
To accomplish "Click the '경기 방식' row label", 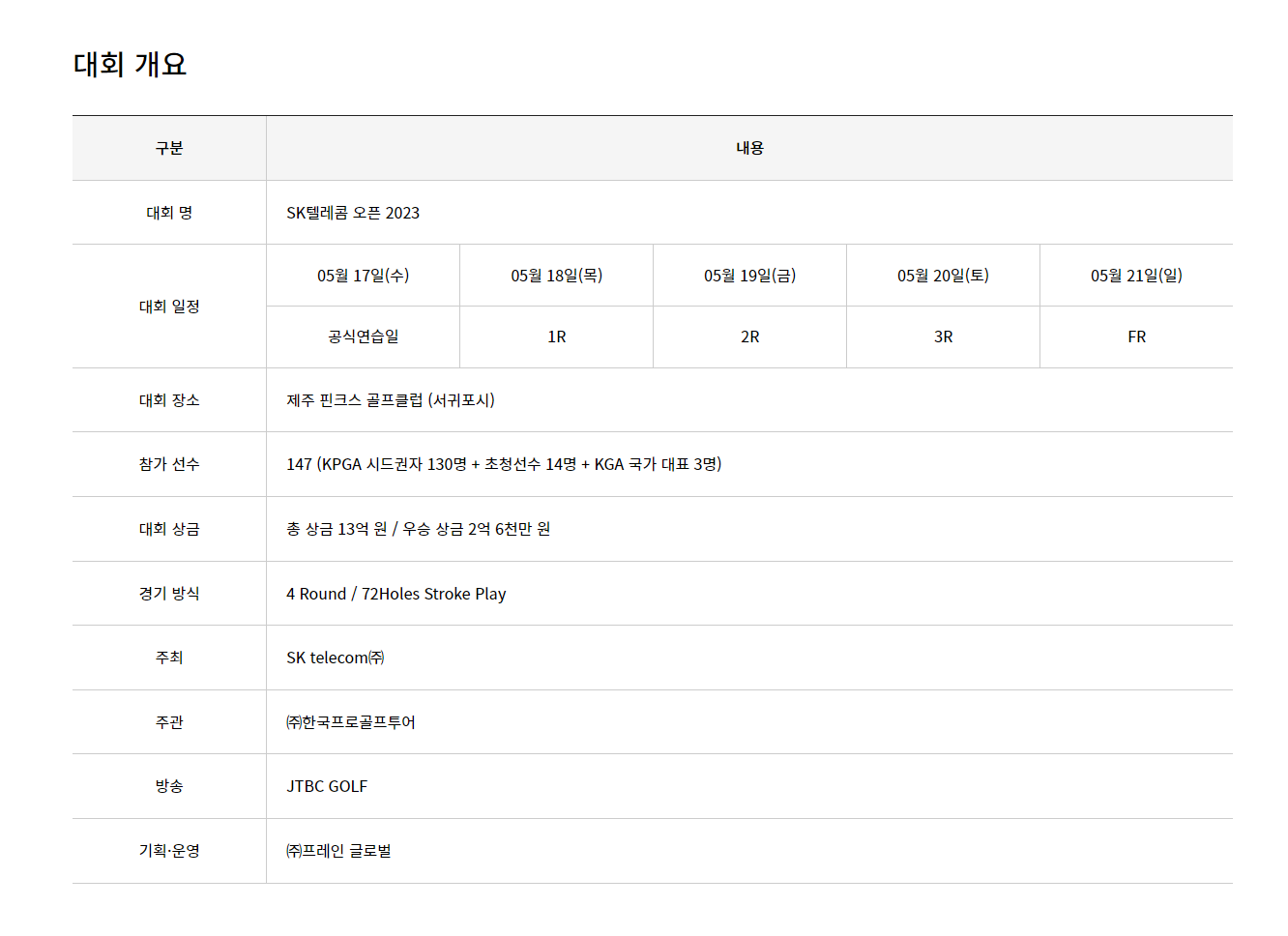I will (169, 594).
